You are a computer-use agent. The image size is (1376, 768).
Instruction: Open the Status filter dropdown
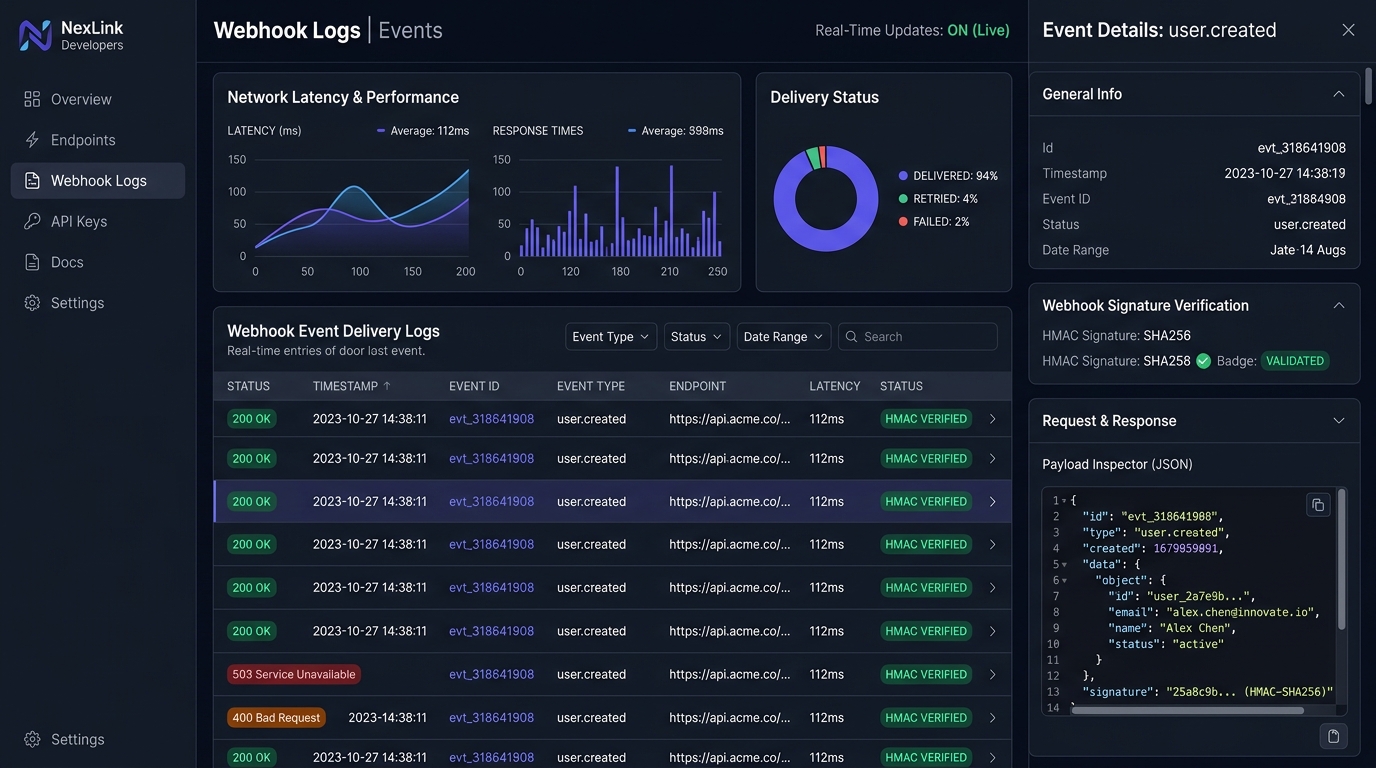coord(697,337)
